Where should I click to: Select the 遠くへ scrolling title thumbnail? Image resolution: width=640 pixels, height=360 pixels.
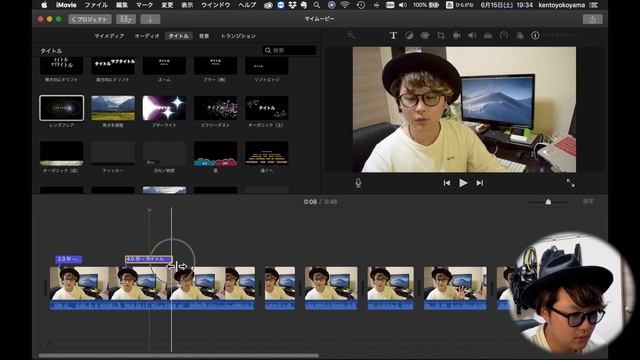point(267,153)
